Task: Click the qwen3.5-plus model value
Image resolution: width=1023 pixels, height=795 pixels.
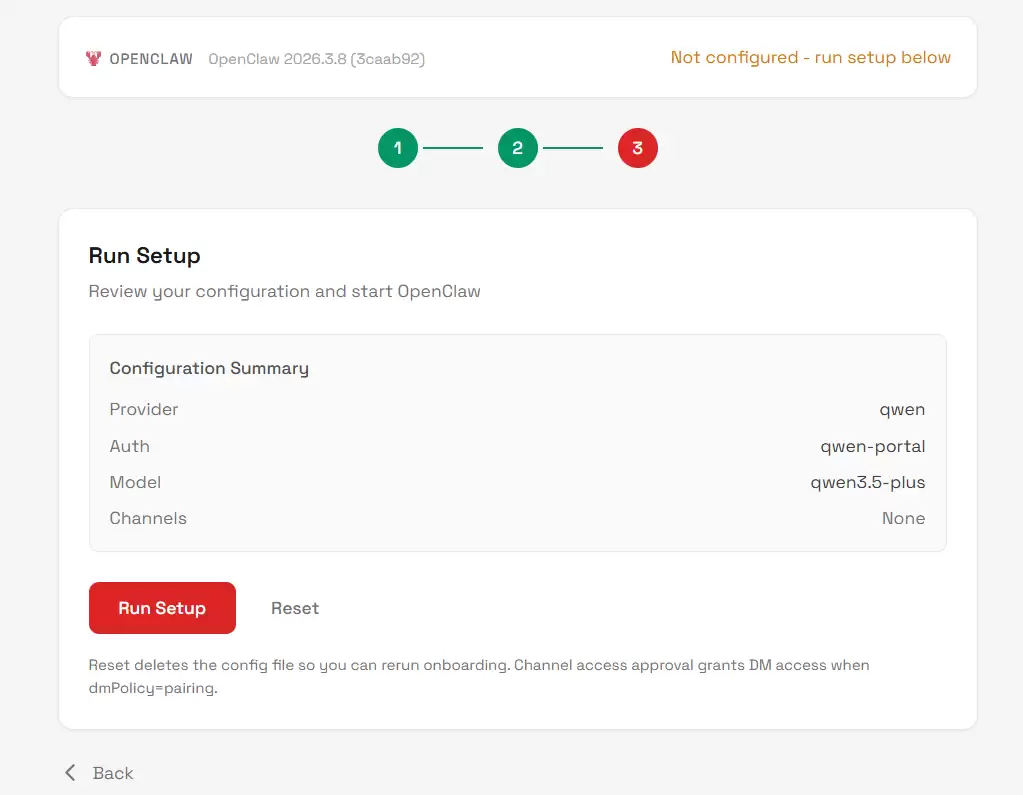Action: point(867,482)
